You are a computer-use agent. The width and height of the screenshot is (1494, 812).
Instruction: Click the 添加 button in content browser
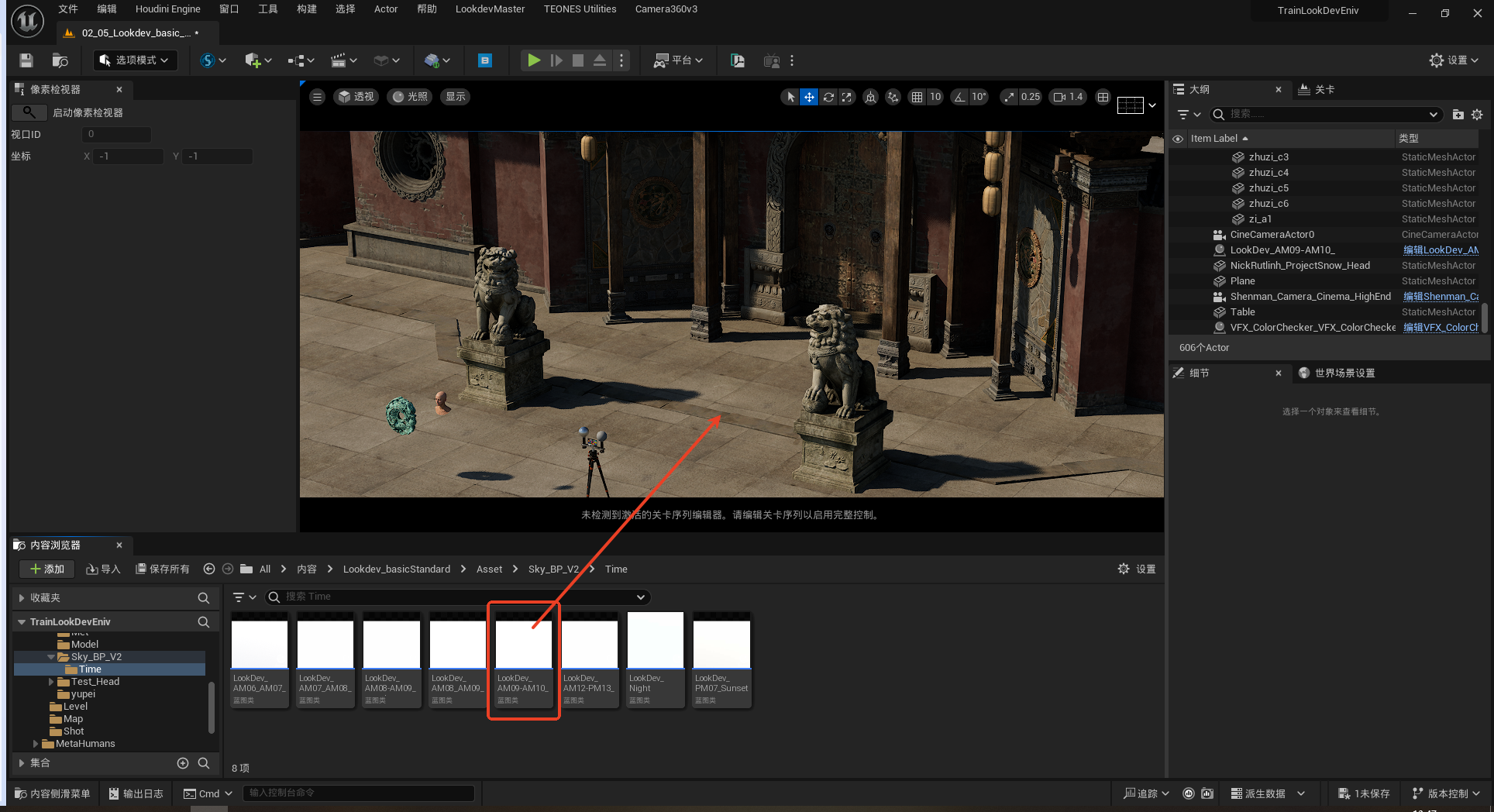pyautogui.click(x=46, y=569)
